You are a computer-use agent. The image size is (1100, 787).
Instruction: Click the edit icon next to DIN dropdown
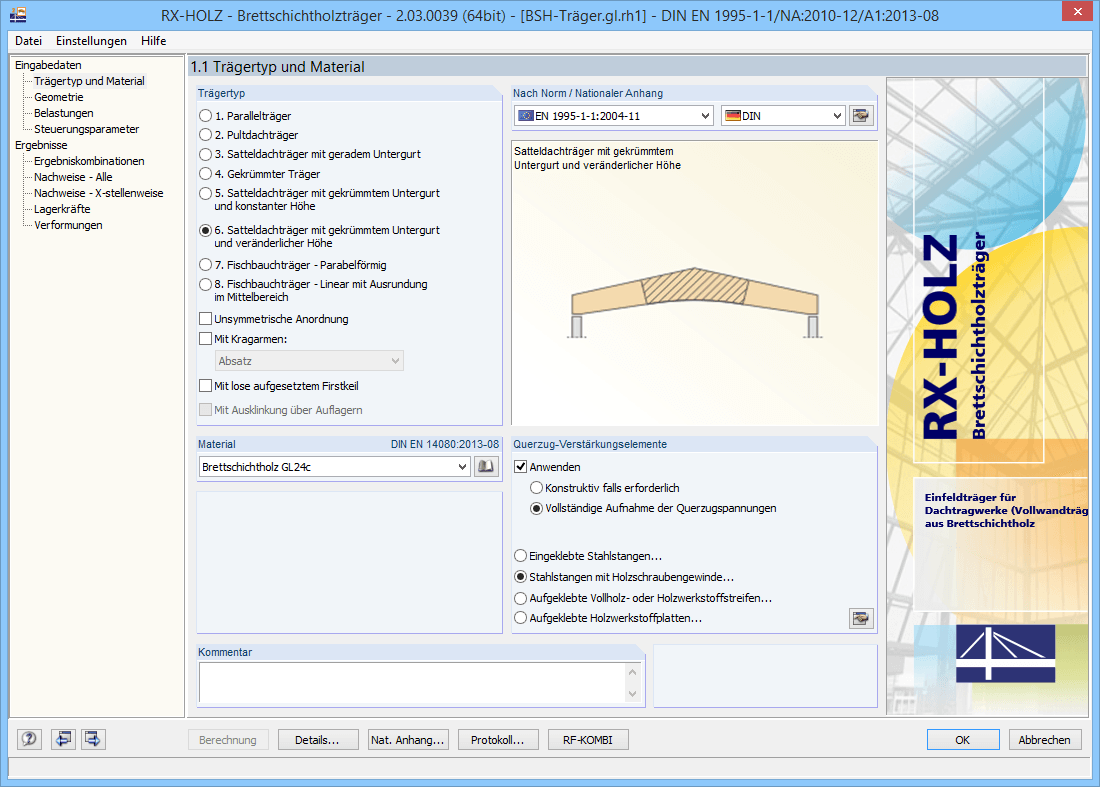860,115
